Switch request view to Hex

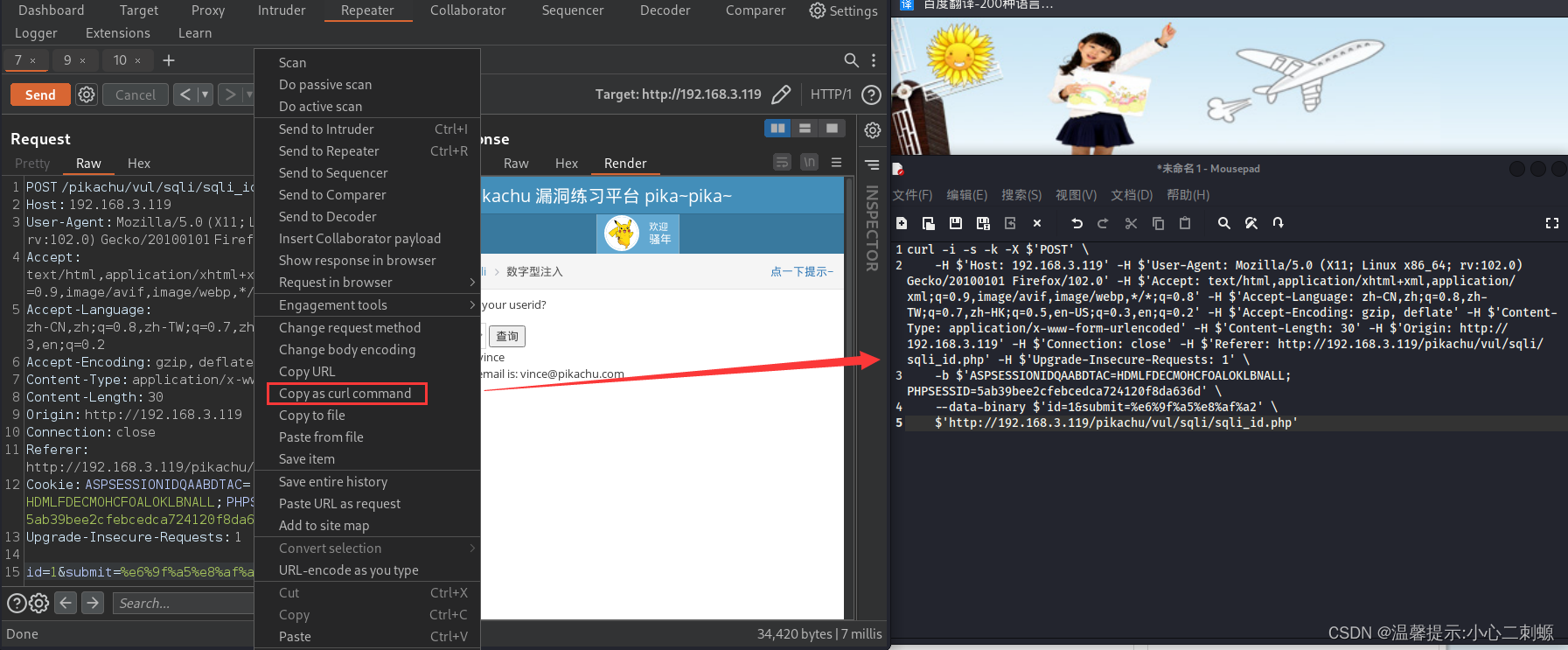click(x=139, y=164)
